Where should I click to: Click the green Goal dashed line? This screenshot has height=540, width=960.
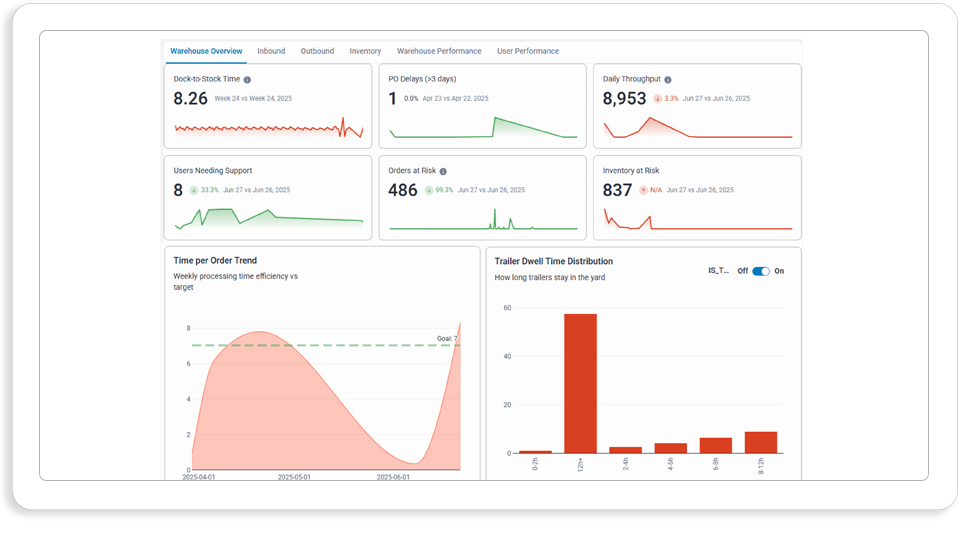tap(326, 345)
